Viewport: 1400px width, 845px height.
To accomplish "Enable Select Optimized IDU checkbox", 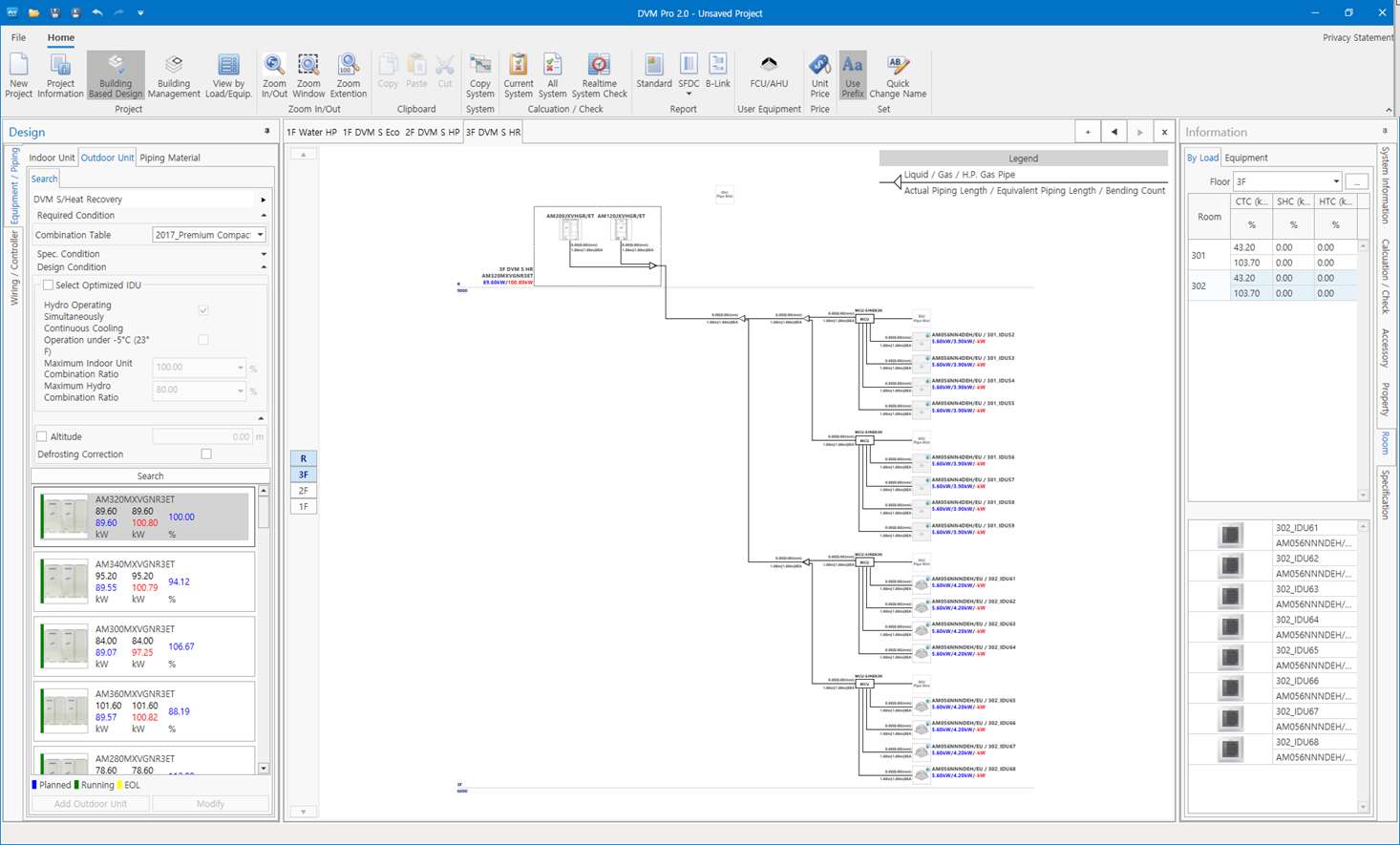I will coord(48,285).
